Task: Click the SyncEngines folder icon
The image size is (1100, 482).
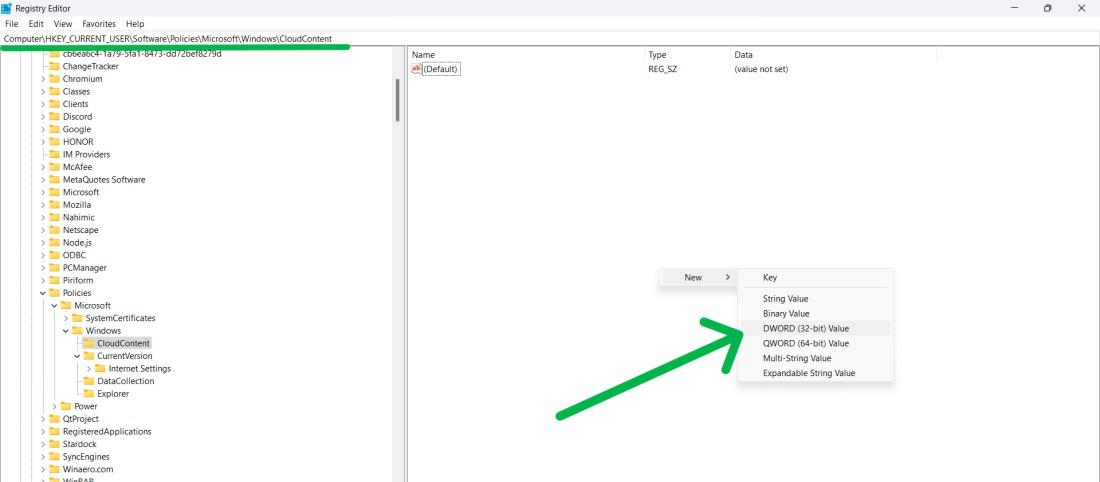Action: (54, 457)
